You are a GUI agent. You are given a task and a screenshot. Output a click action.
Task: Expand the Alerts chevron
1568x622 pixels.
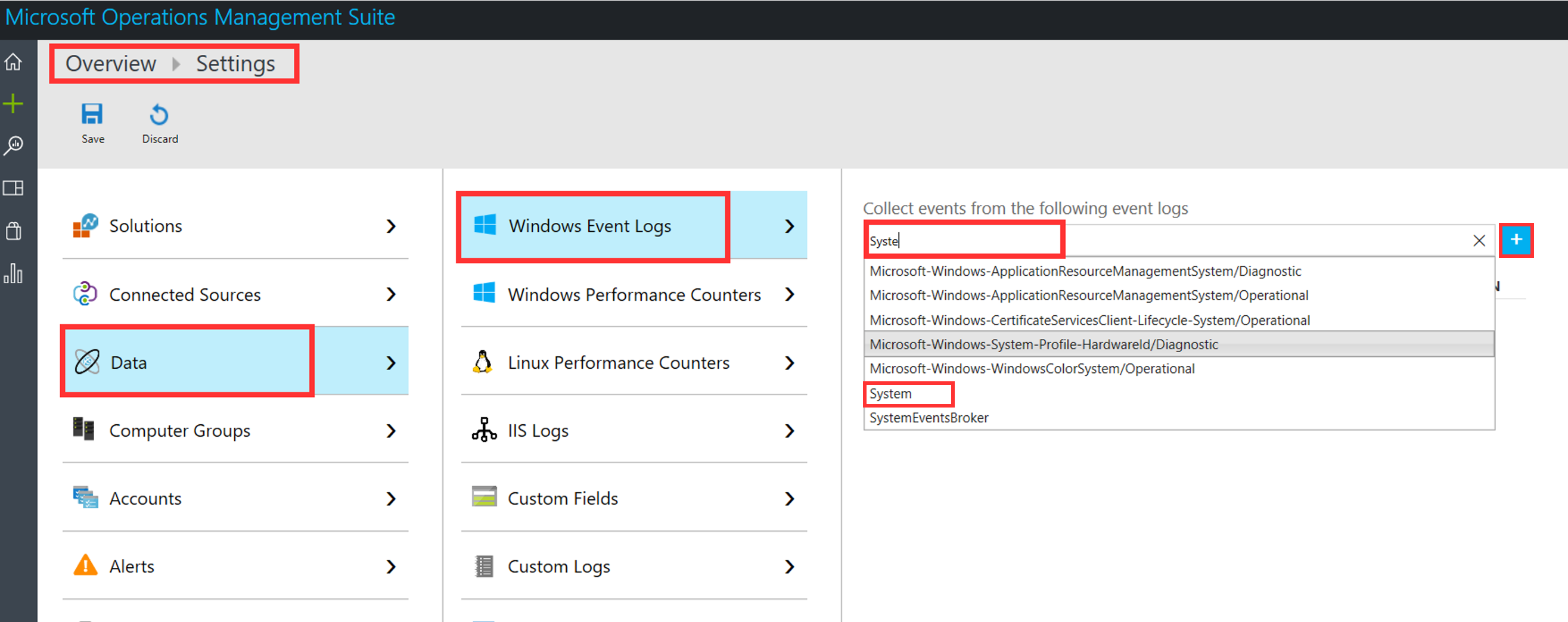391,567
